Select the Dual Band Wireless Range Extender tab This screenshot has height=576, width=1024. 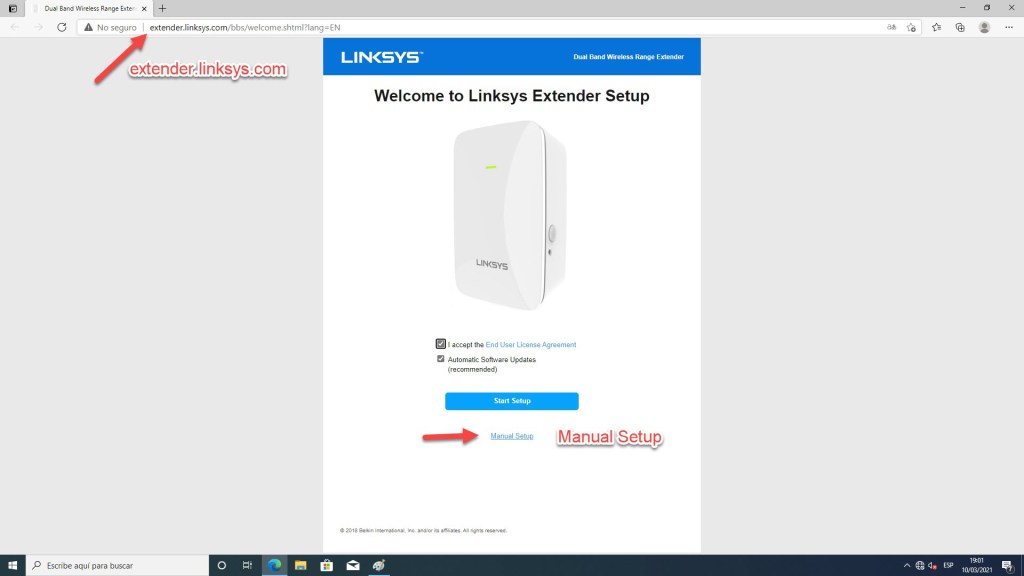tap(89, 8)
